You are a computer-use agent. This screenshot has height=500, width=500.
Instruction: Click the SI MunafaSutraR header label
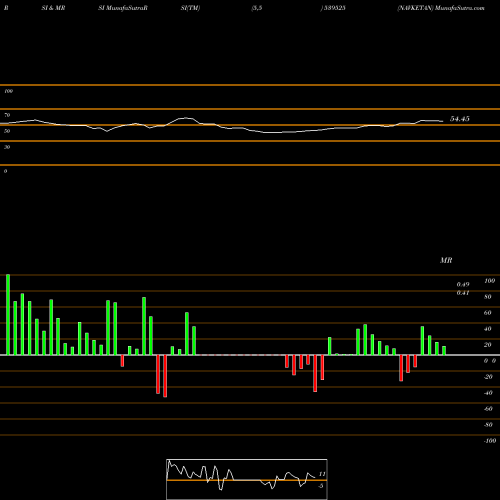pyautogui.click(x=123, y=8)
